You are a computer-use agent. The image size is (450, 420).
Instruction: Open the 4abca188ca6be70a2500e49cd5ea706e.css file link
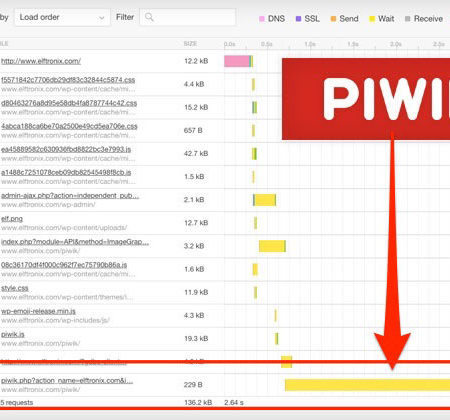tap(69, 126)
